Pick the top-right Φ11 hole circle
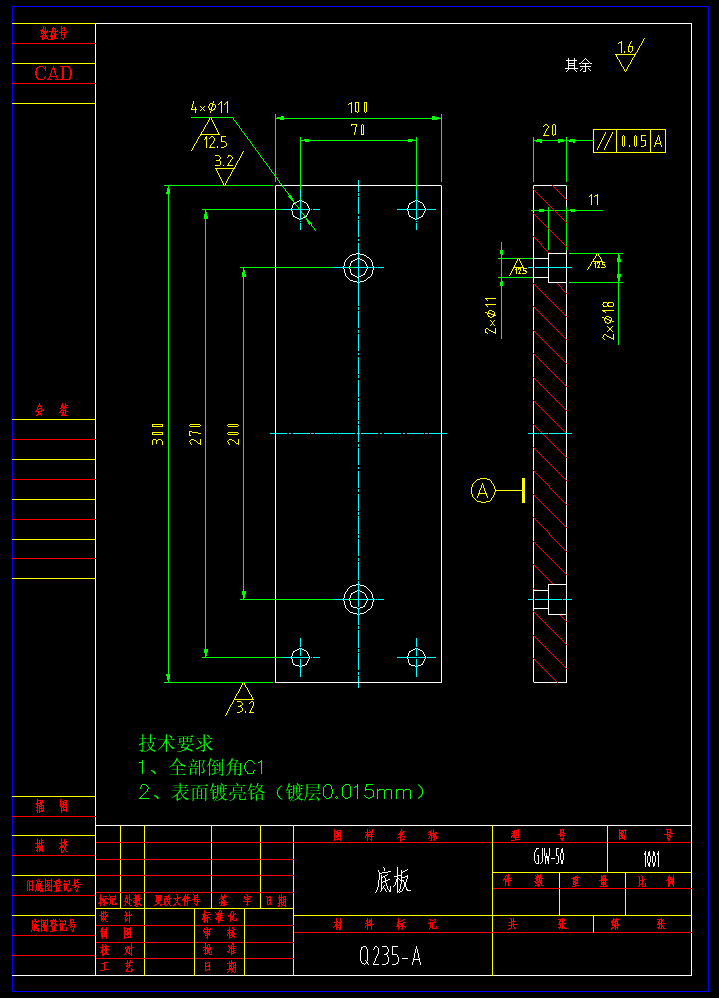This screenshot has height=998, width=719. click(x=416, y=209)
